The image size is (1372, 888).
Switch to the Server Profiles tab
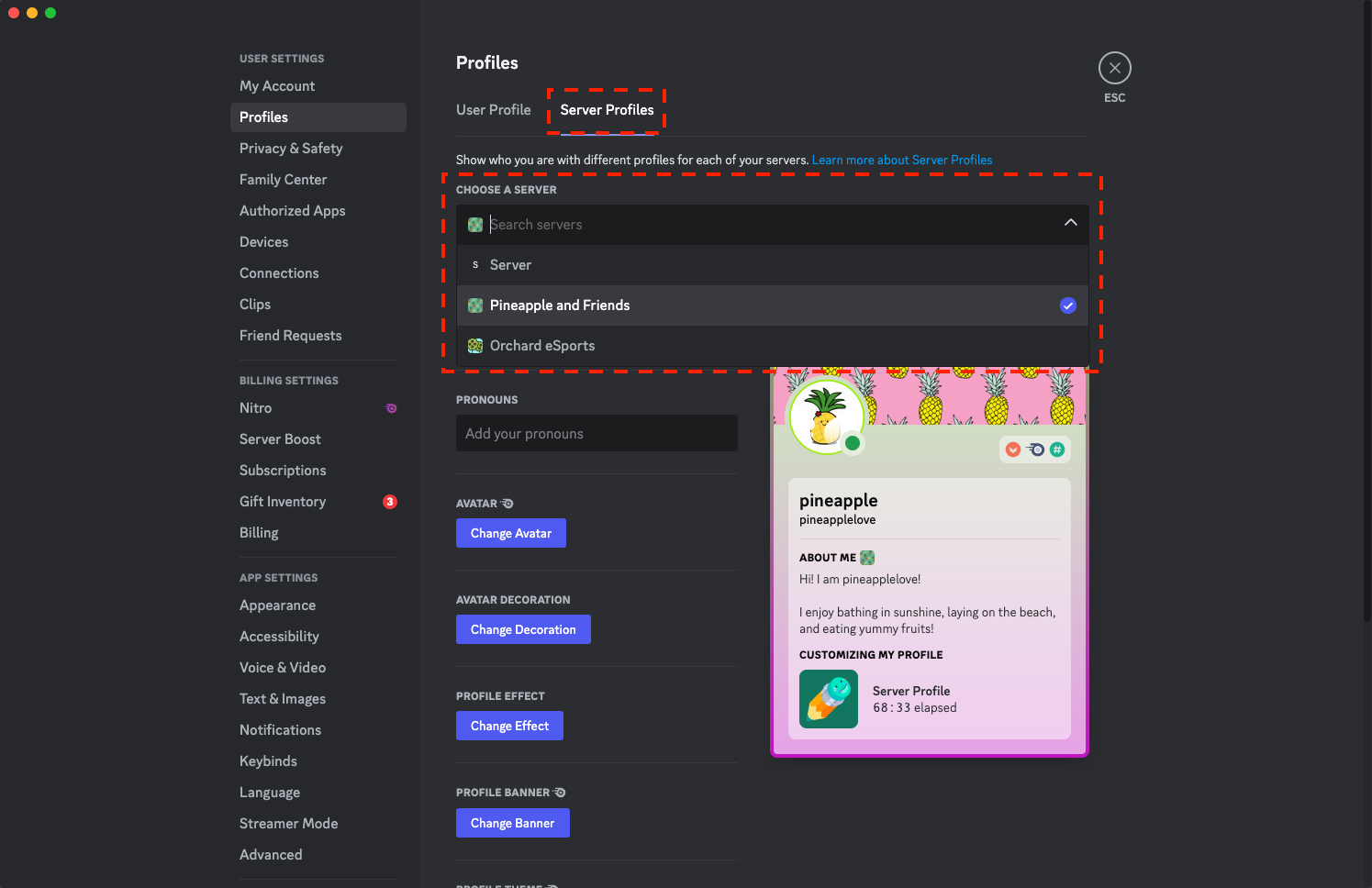point(608,110)
